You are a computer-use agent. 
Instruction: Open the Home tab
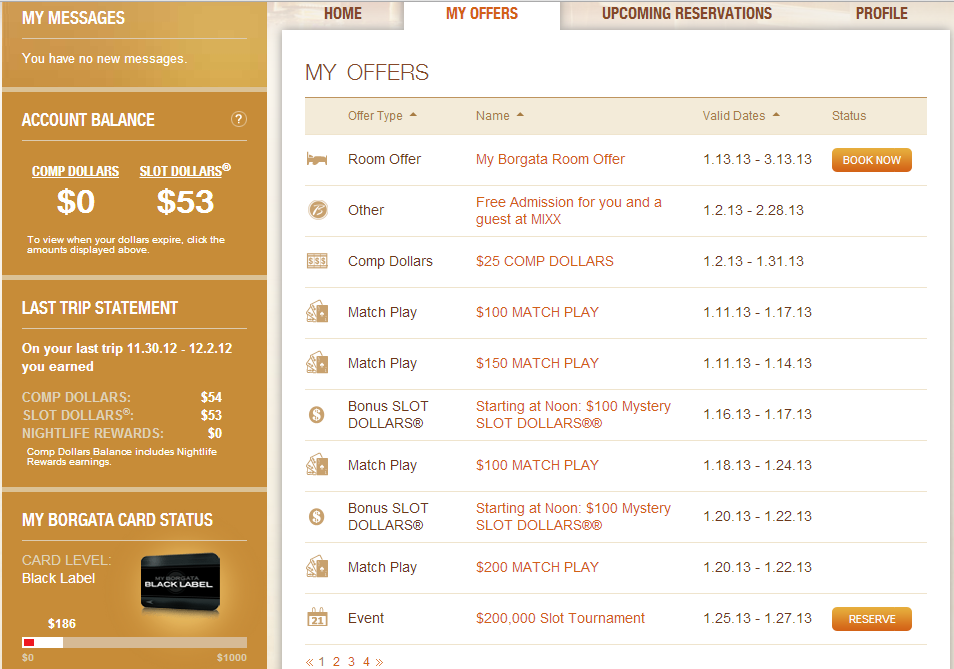tap(343, 13)
